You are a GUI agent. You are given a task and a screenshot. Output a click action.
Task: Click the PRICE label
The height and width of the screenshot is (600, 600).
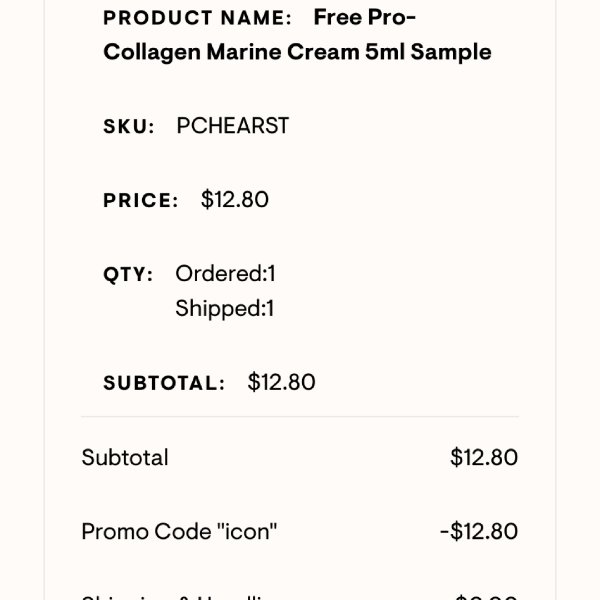click(x=141, y=200)
